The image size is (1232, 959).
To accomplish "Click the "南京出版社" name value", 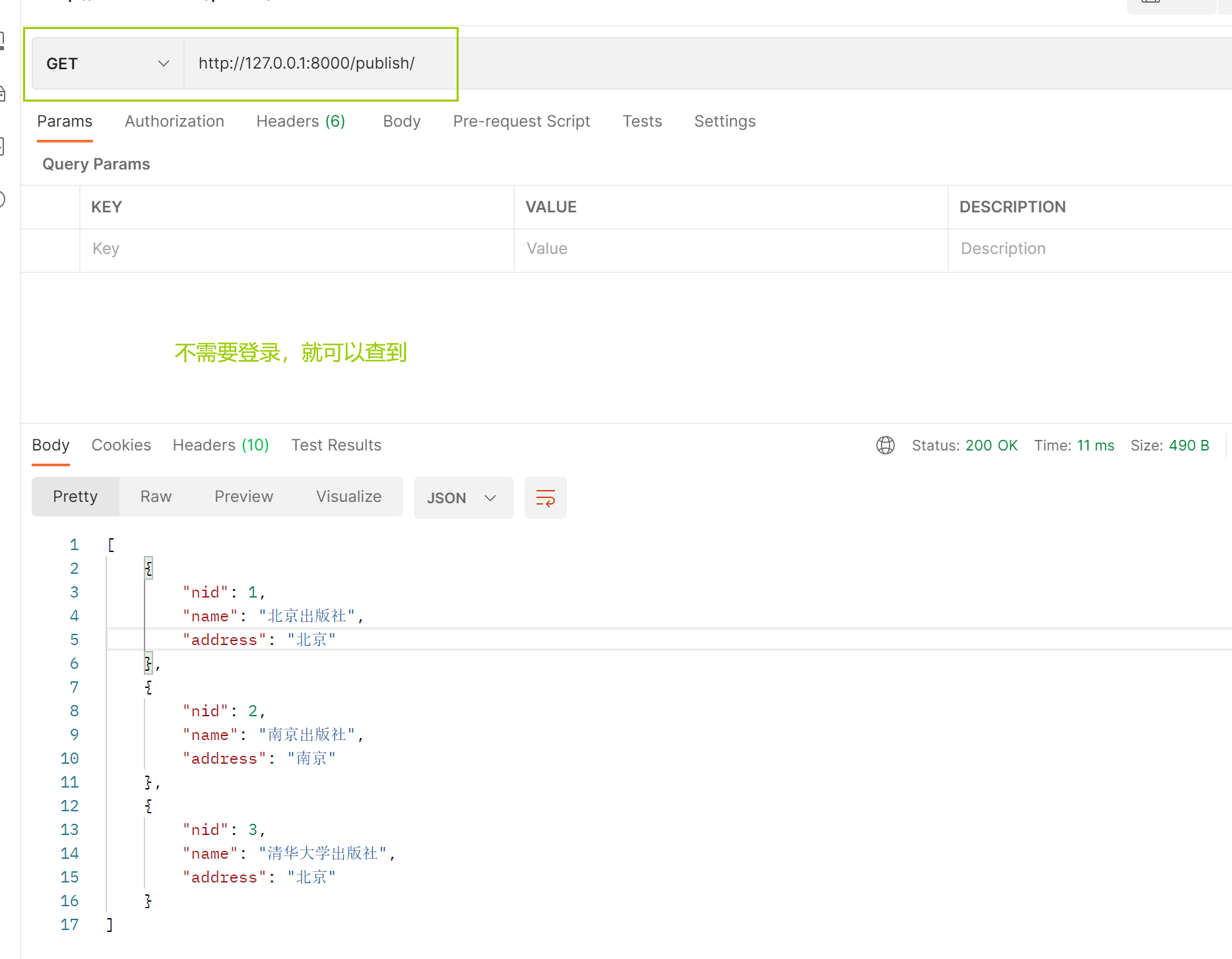I will pos(307,735).
